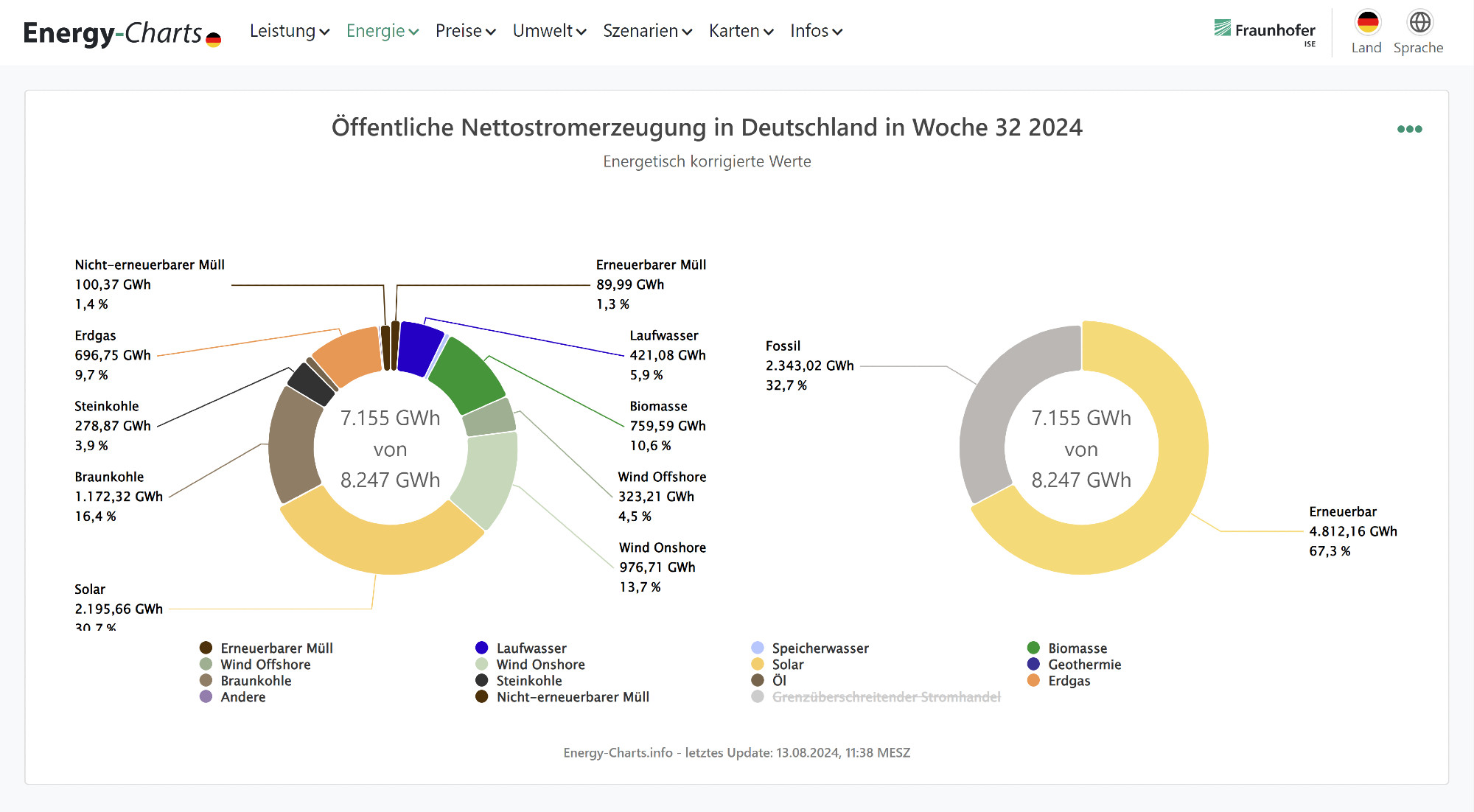Open the Fraunhofer ISE logo link
1474x812 pixels.
click(x=1265, y=32)
